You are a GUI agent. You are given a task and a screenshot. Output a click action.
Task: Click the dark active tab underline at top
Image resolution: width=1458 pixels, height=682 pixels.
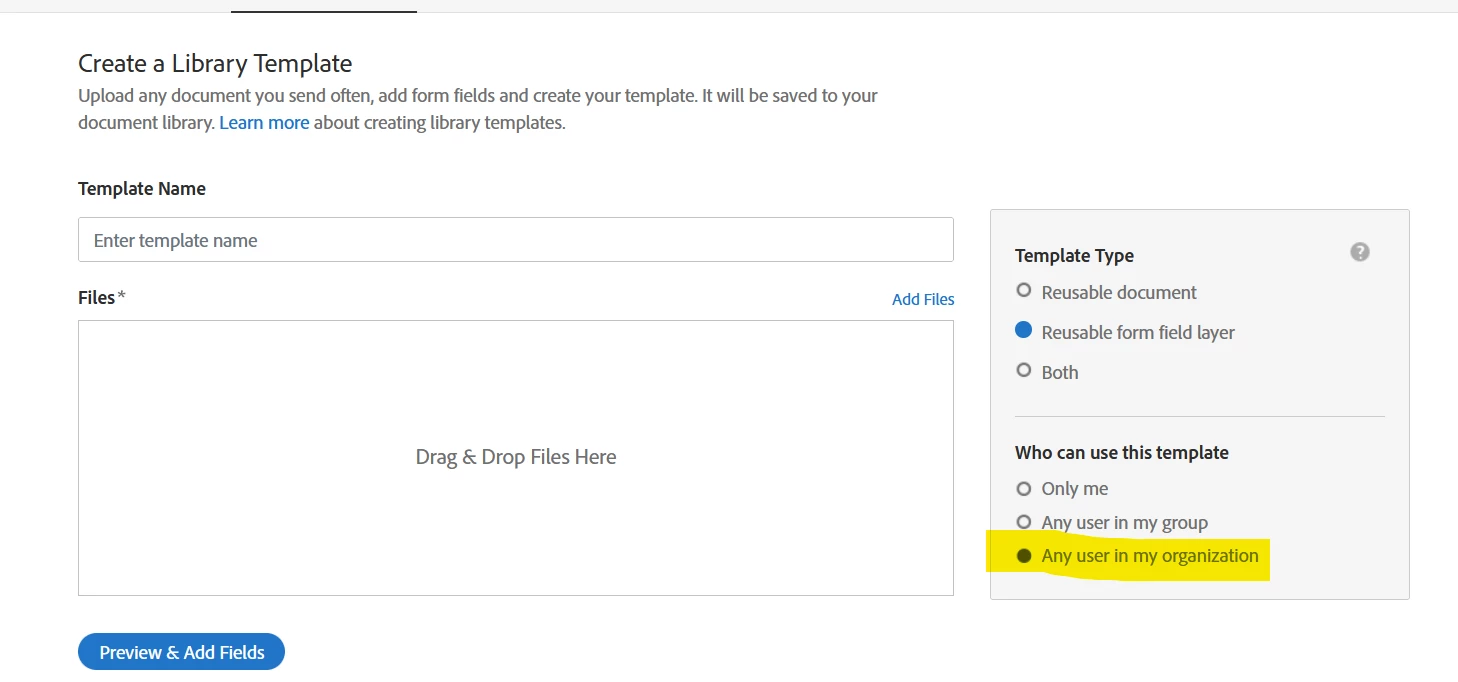[323, 11]
